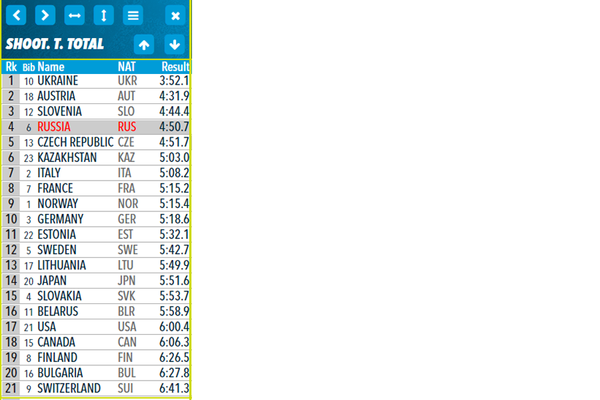Click the down arrow next to SHOOT. T. TOTAL
This screenshot has height=400, width=600.
(174, 44)
